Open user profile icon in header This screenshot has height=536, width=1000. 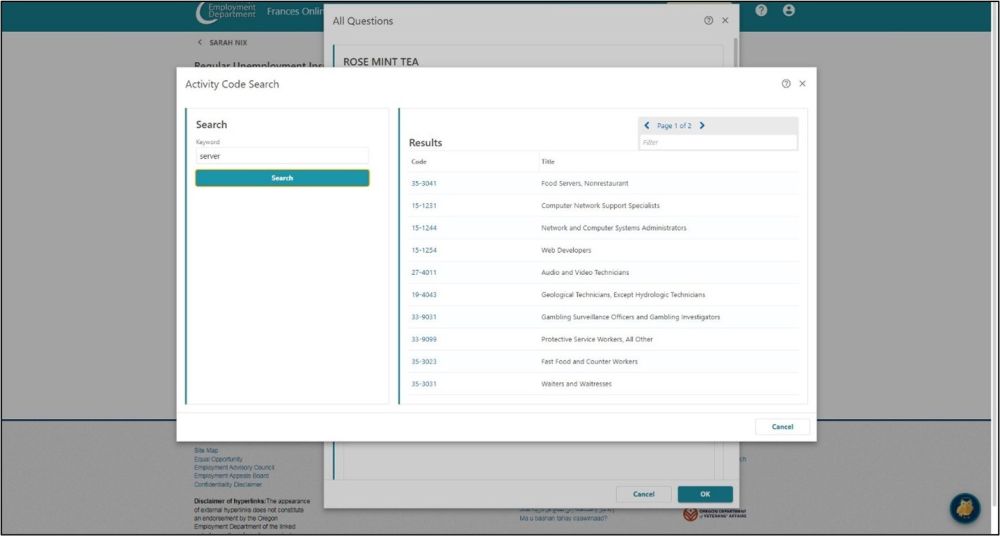789,10
